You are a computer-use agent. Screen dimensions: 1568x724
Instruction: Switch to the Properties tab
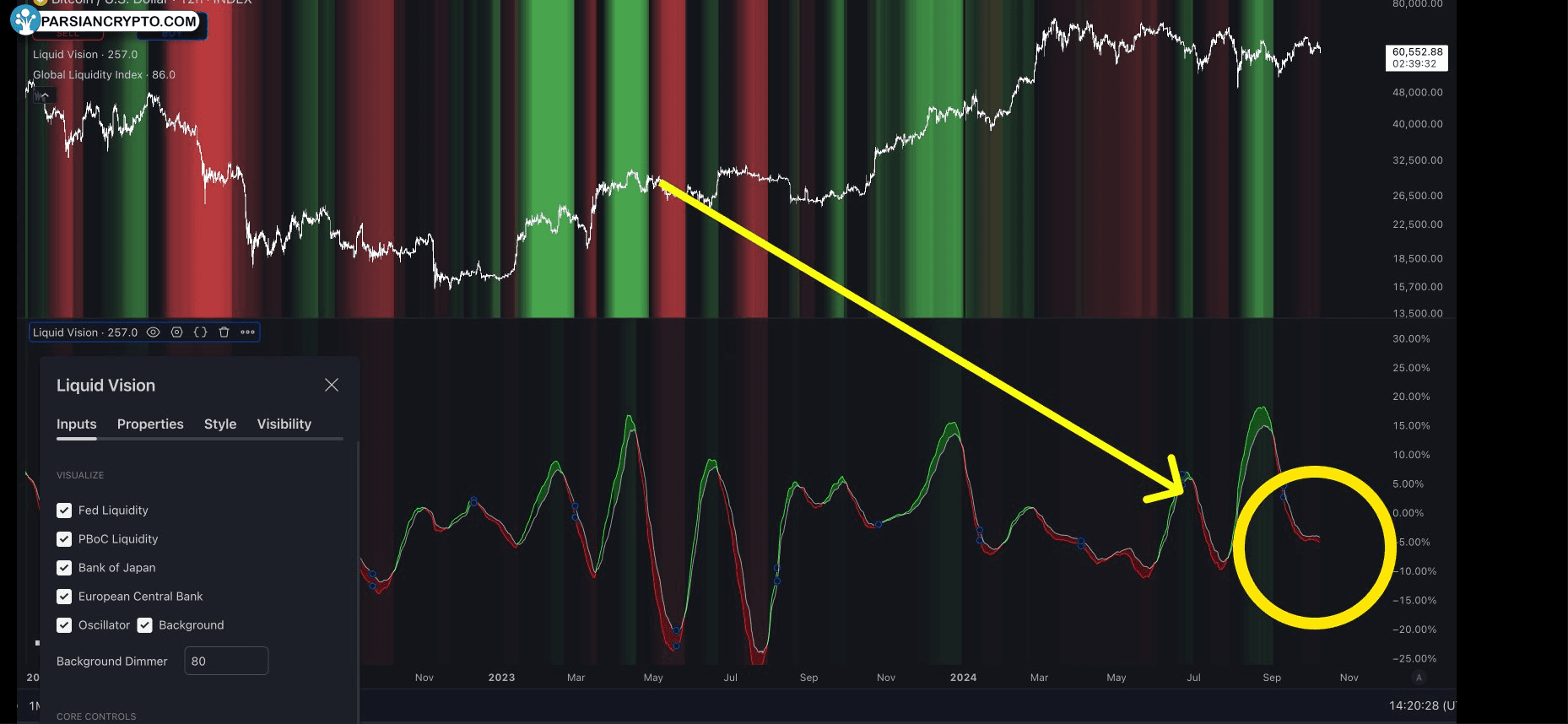tap(150, 424)
